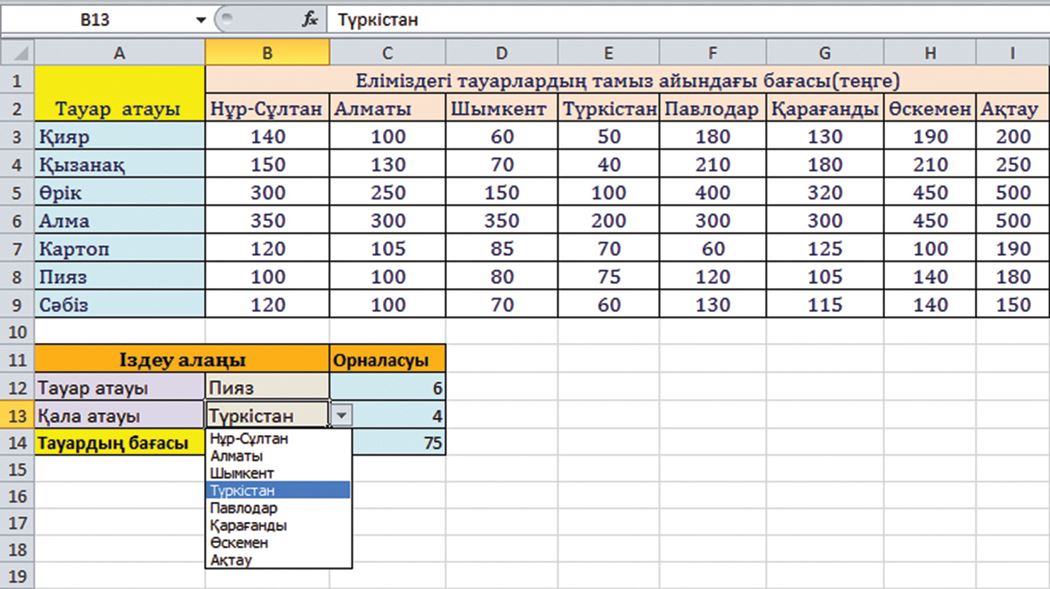1050x589 pixels.
Task: Click the Insert Function fx icon
Action: pos(309,19)
